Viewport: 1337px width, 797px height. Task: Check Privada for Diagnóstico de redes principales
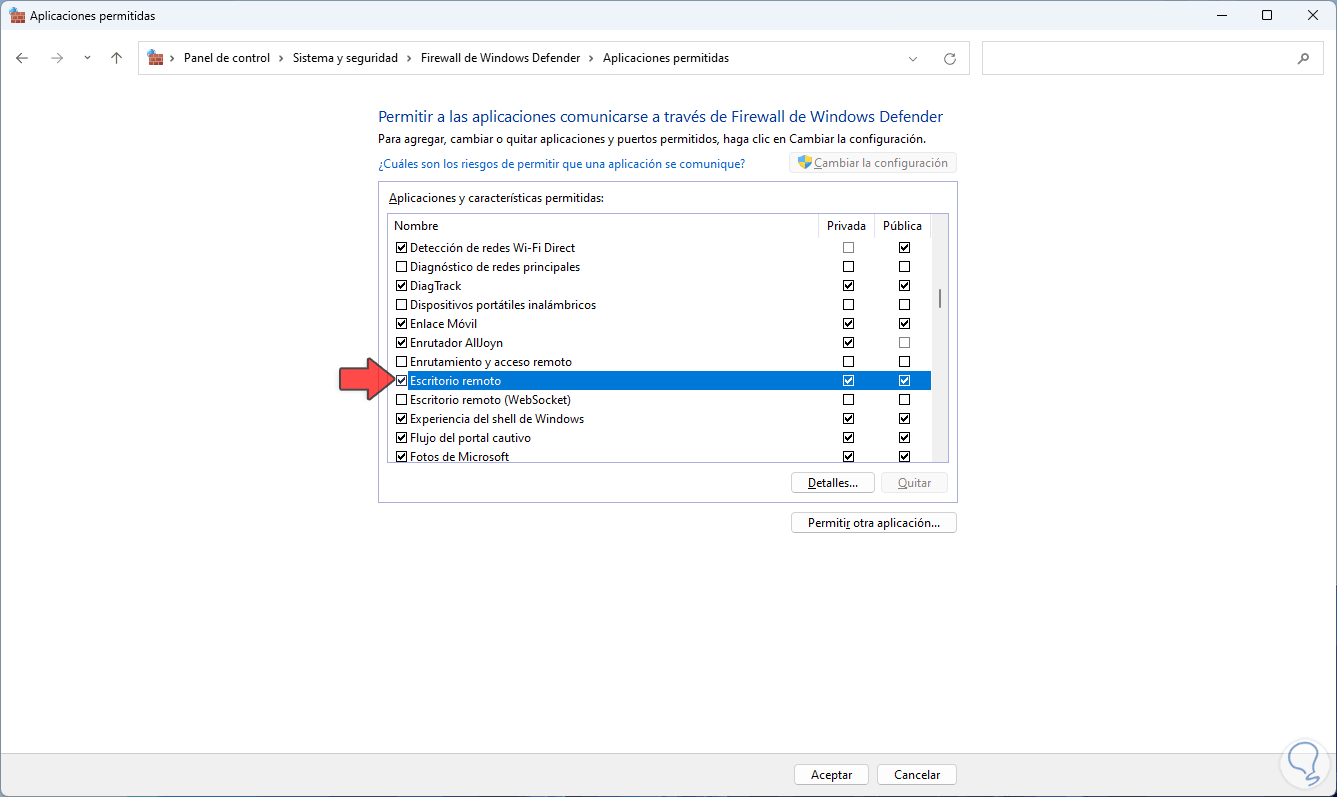tap(849, 267)
